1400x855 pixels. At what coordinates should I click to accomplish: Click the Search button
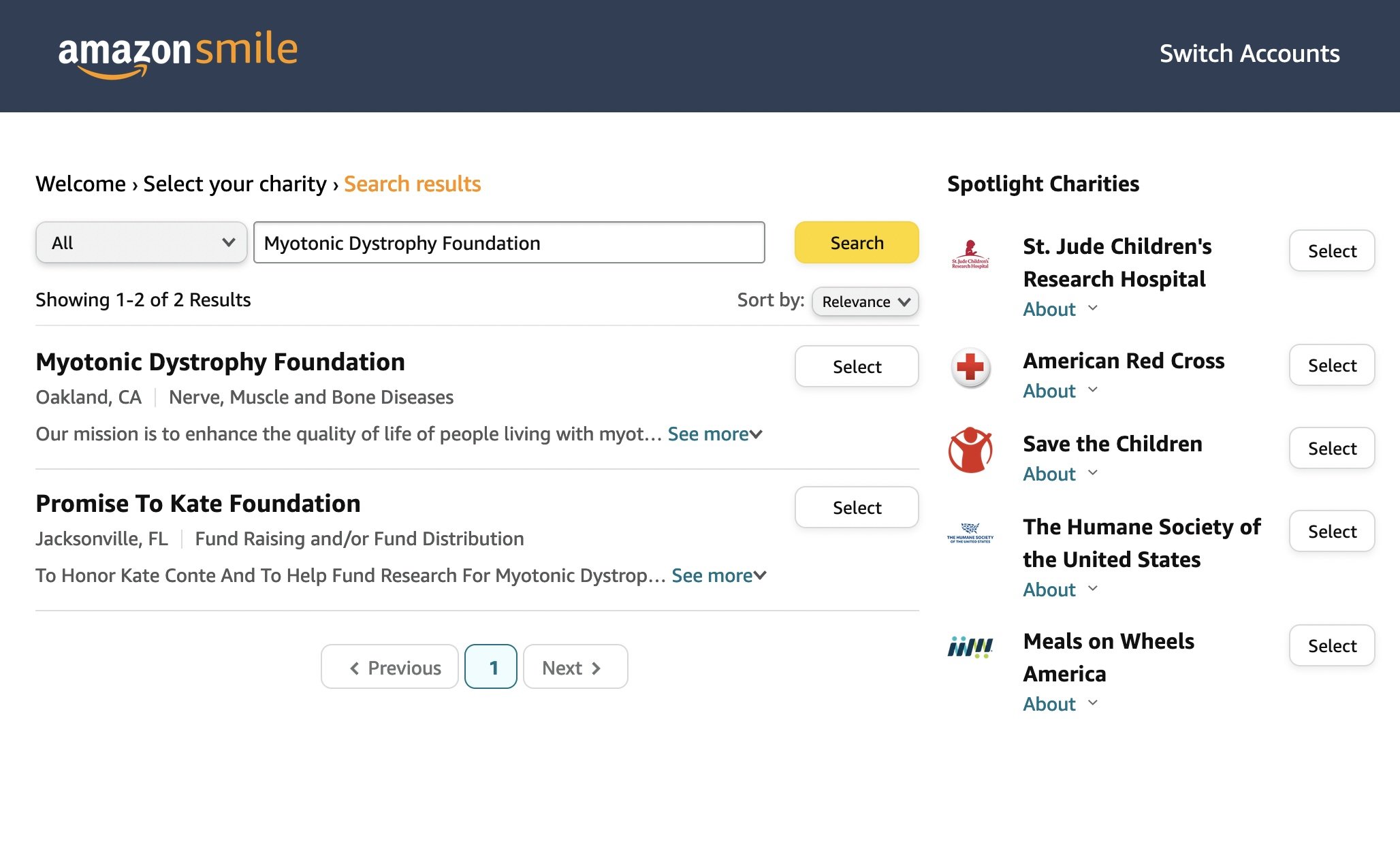click(x=857, y=242)
